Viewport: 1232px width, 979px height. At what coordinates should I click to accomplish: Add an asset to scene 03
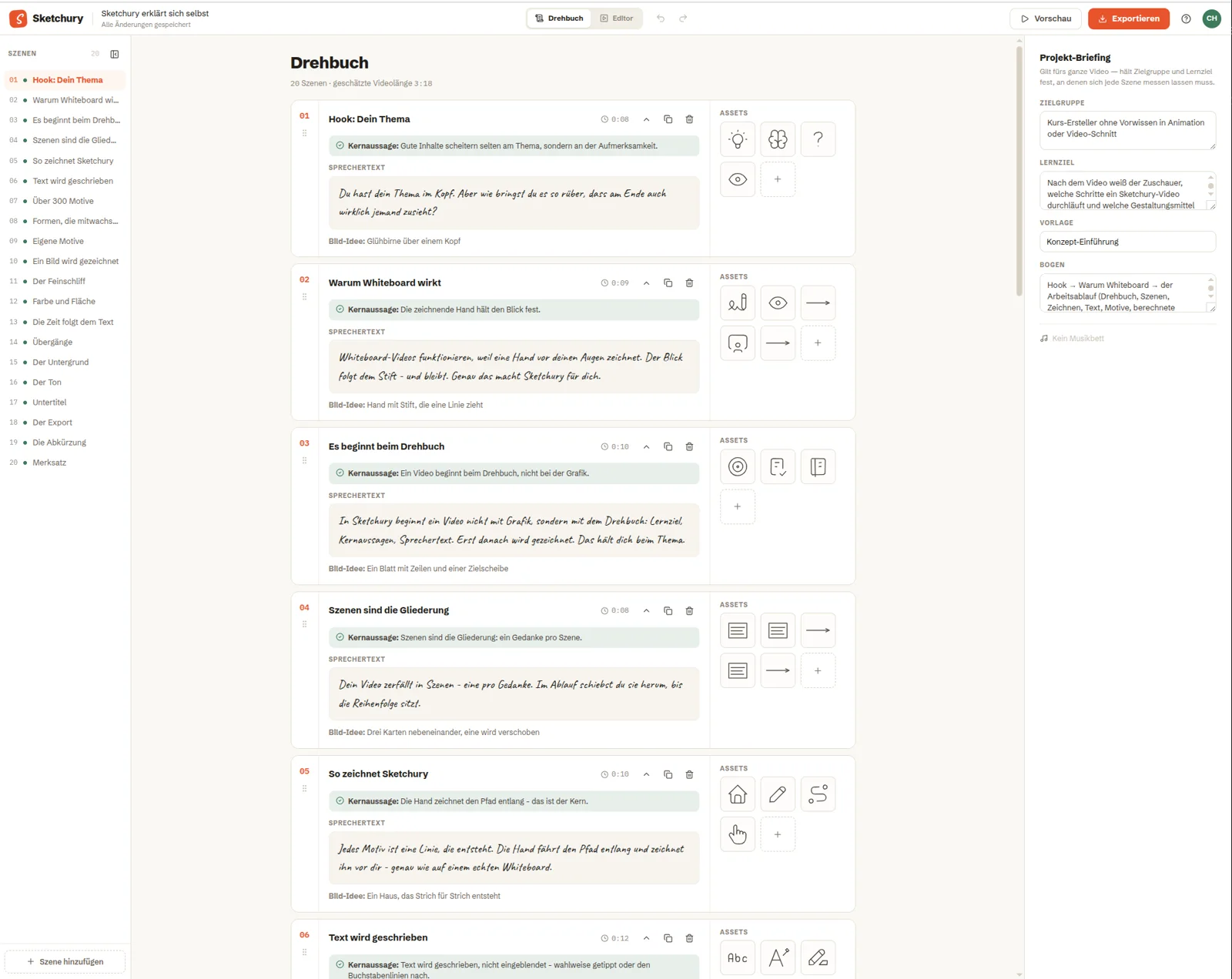[738, 507]
